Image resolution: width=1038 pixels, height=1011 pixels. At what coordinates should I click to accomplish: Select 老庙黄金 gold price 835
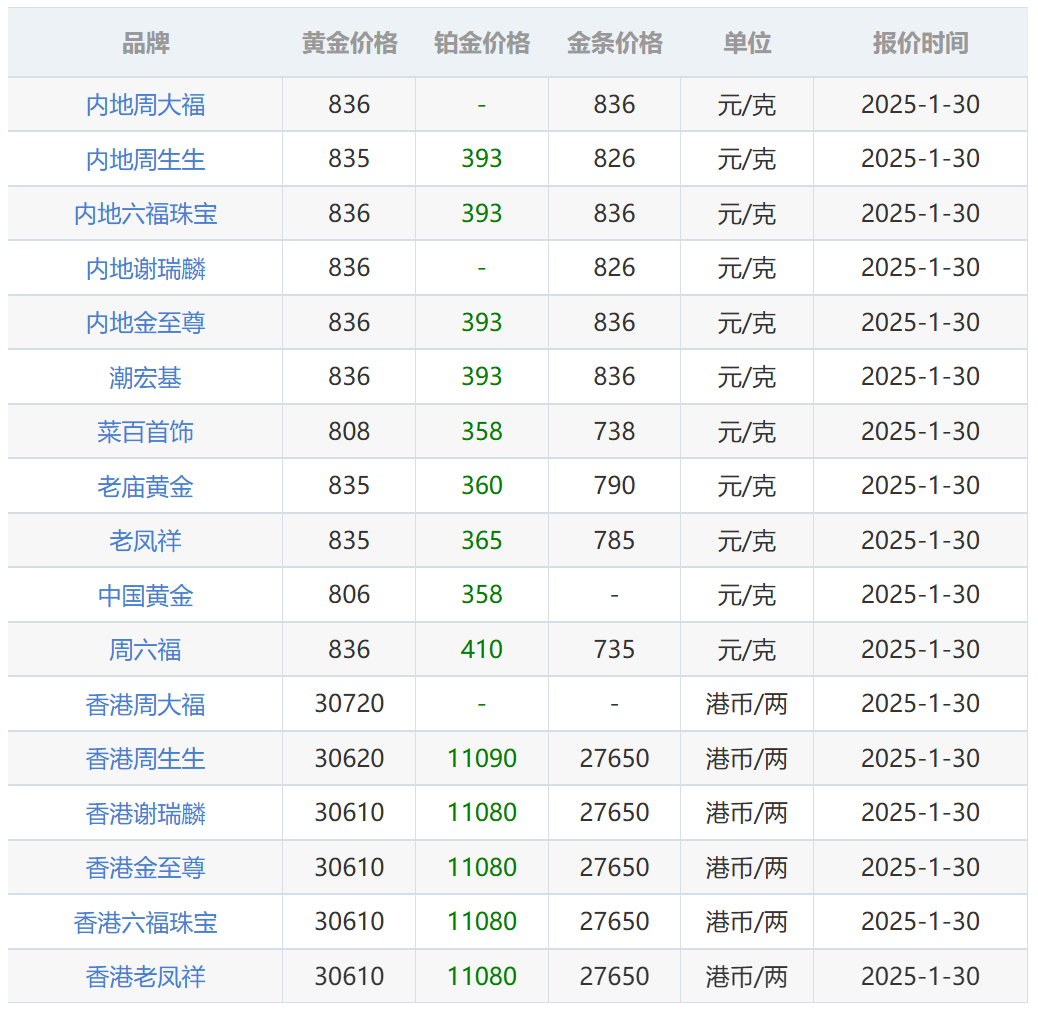click(350, 486)
